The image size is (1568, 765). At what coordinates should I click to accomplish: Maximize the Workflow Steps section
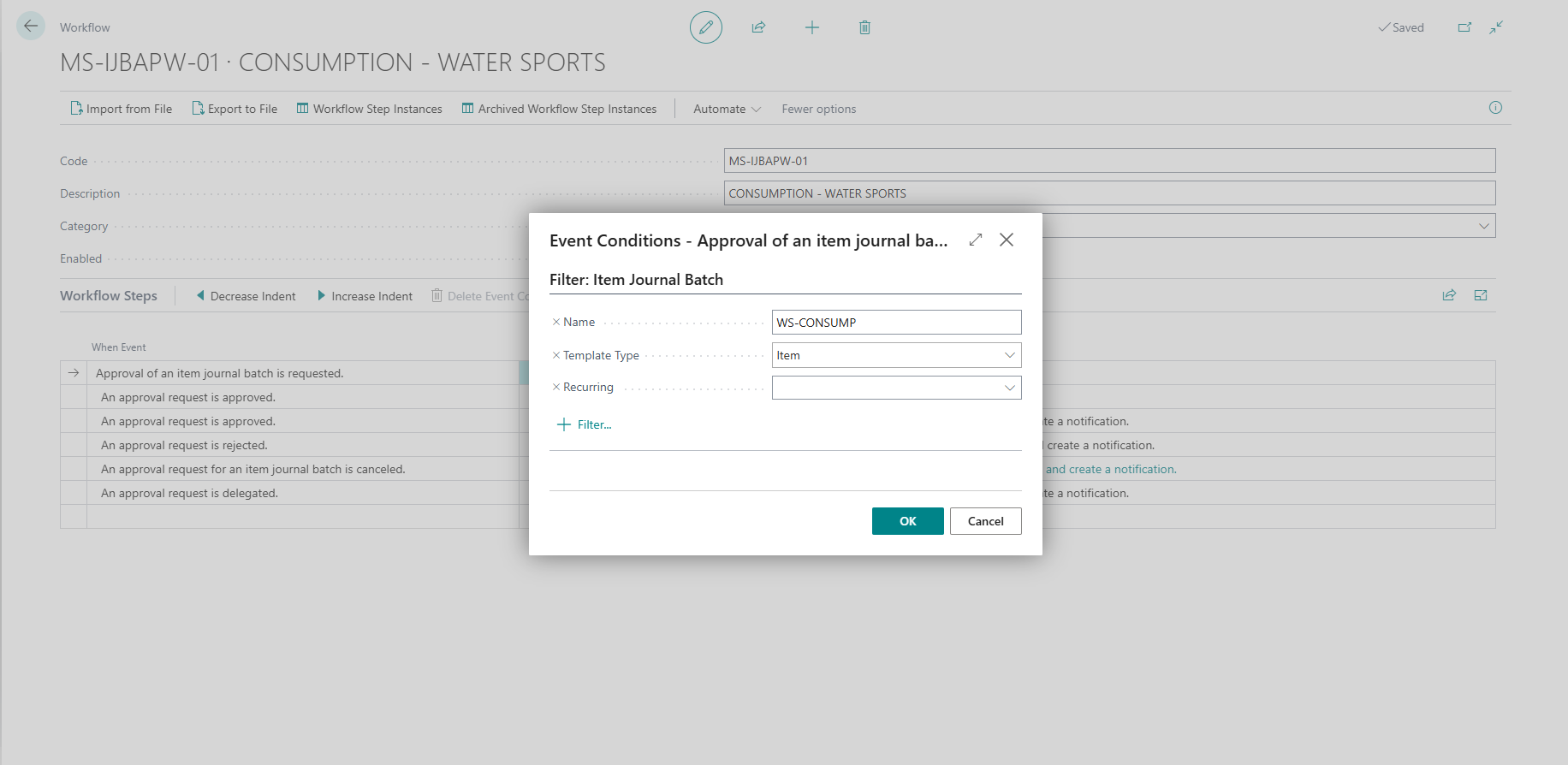pos(1481,295)
